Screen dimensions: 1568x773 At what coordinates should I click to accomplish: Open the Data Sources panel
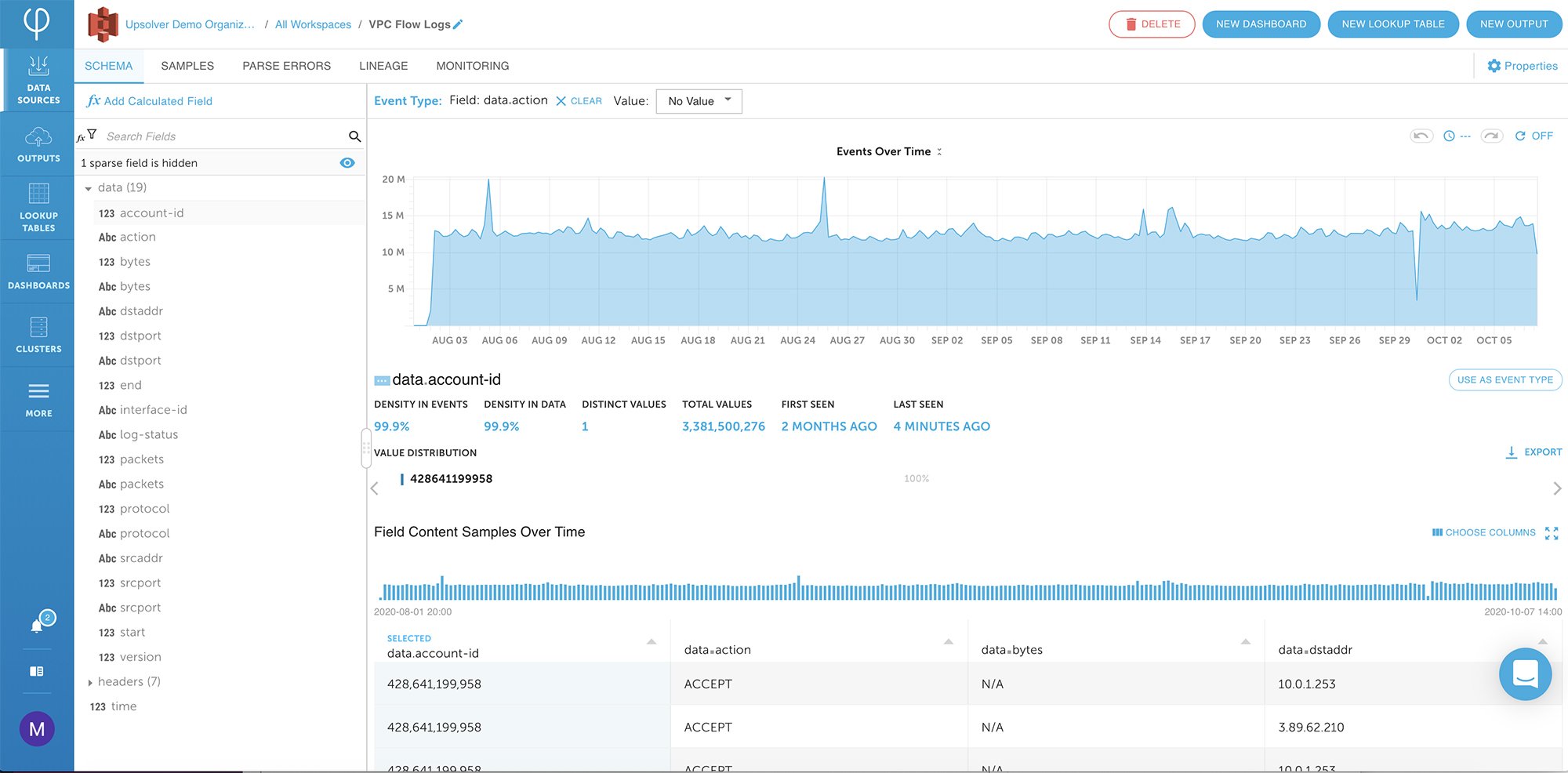pyautogui.click(x=37, y=81)
